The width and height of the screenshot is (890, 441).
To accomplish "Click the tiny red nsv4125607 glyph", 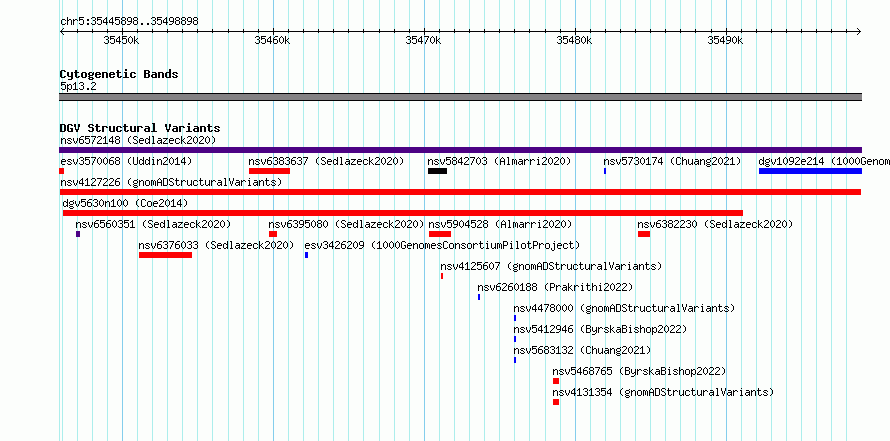I will [x=442, y=276].
